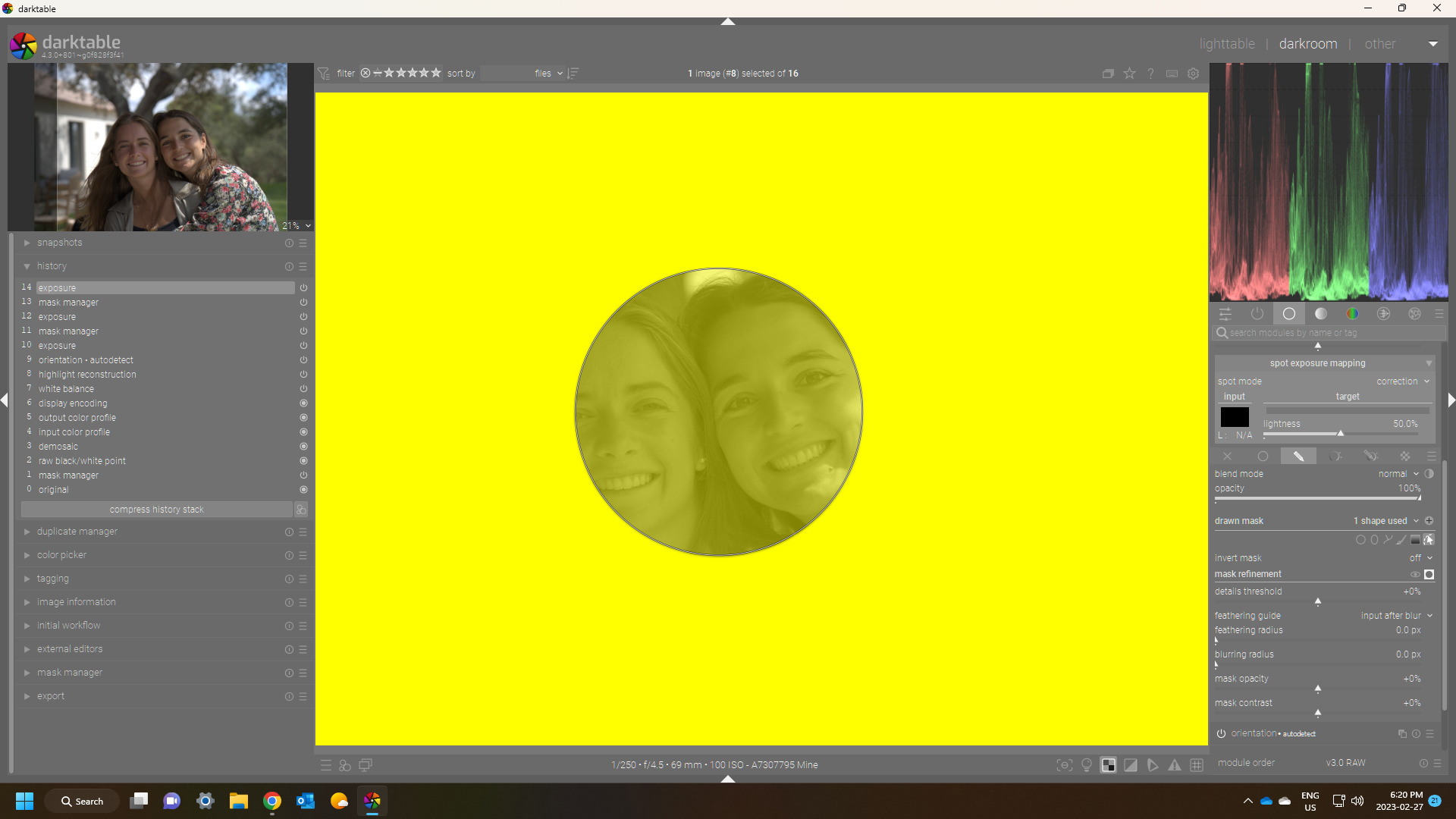1456x819 pixels.
Task: Open spot mode correction dropdown
Action: [x=1402, y=381]
